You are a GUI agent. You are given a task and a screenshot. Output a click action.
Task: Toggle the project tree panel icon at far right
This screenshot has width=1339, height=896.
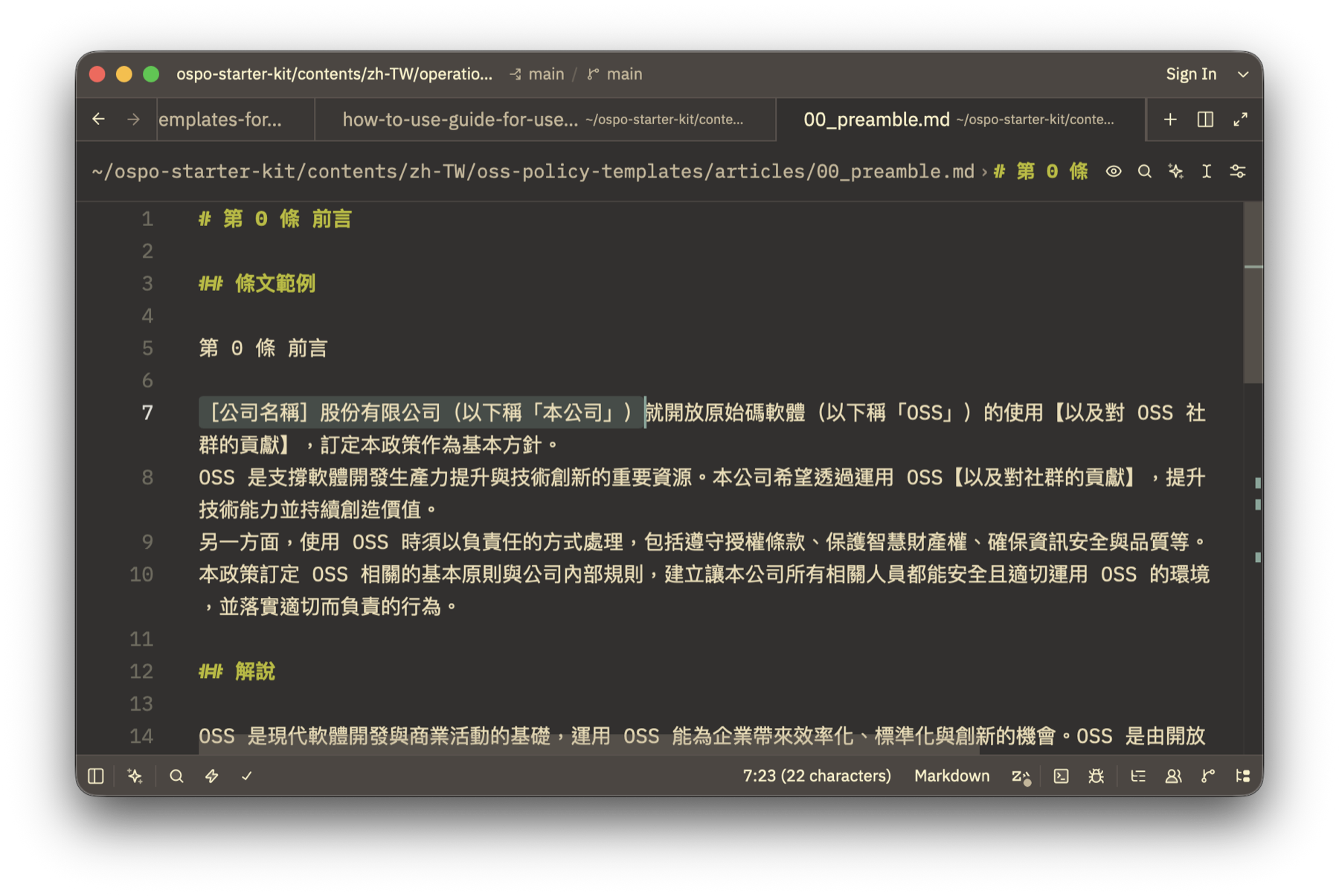coord(1243,776)
